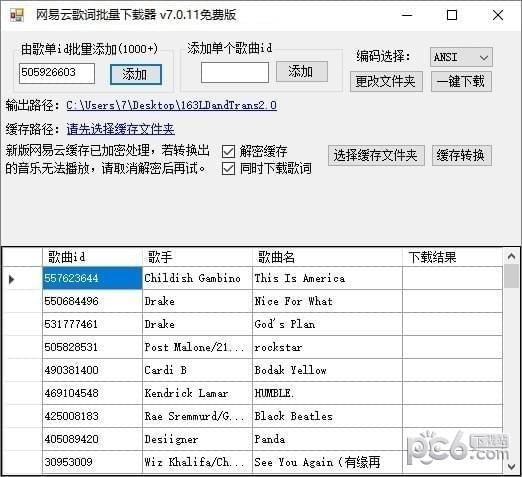This screenshot has width=522, height=477.
Task: Click the 请先选择缓存文件夹 link
Action: [120, 129]
